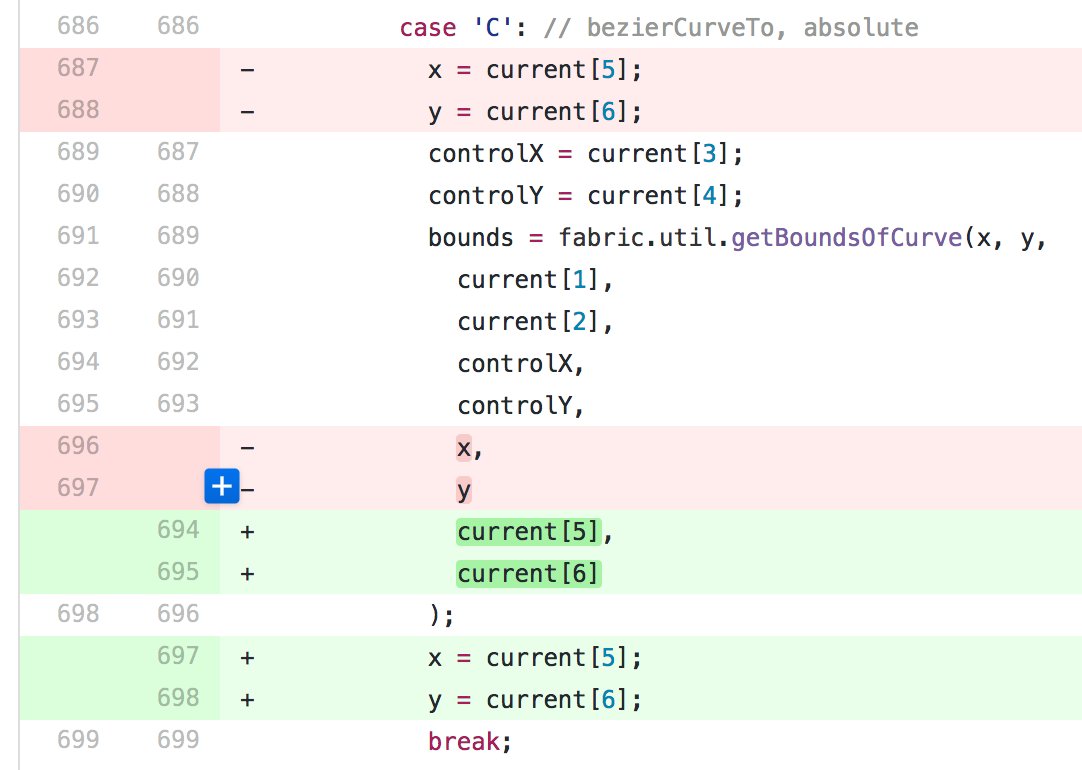This screenshot has height=770, width=1082.
Task: Click the getBoundsOfCurve function name
Action: [846, 238]
